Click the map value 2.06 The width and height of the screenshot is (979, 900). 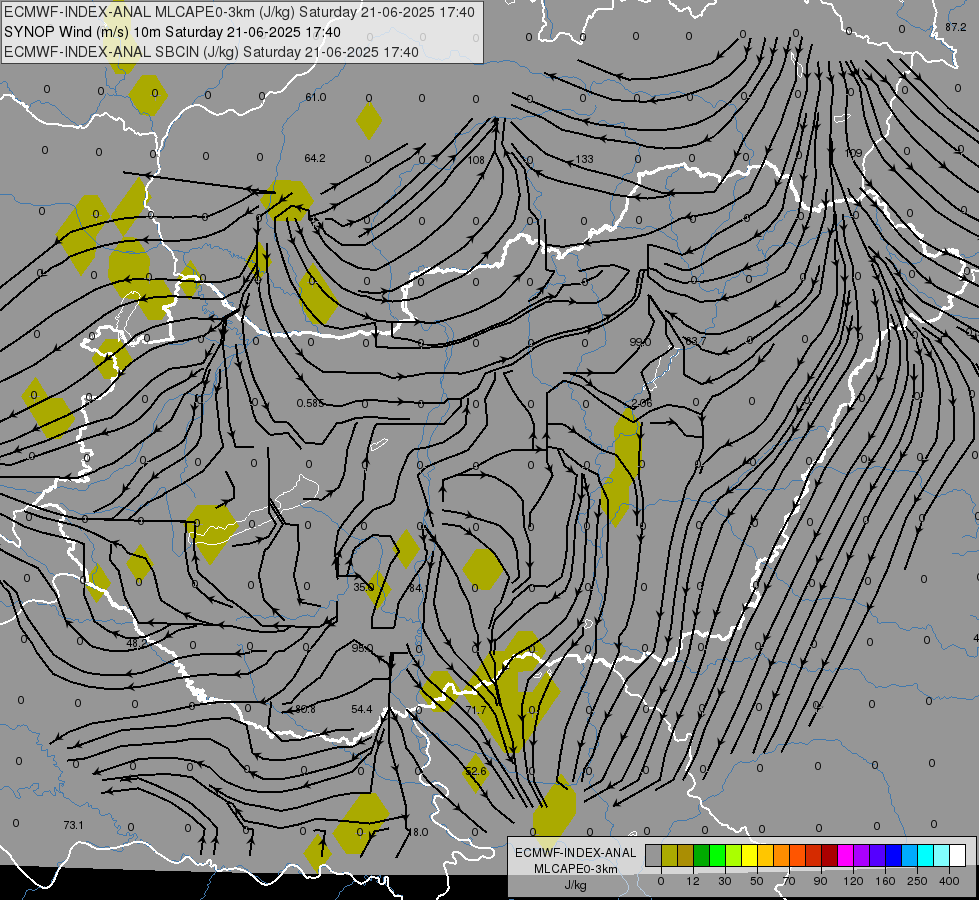tap(642, 403)
